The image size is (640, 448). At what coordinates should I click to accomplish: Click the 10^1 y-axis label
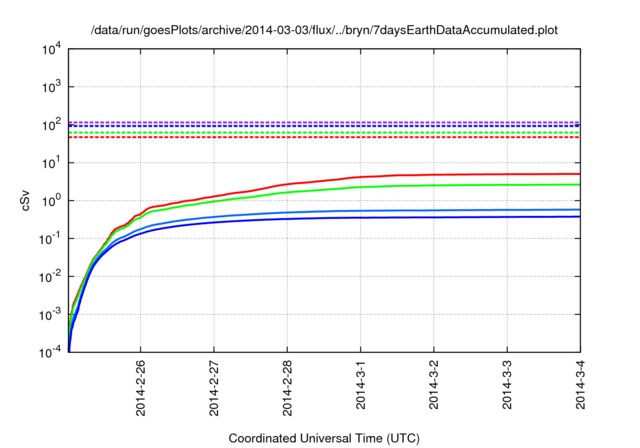point(51,162)
